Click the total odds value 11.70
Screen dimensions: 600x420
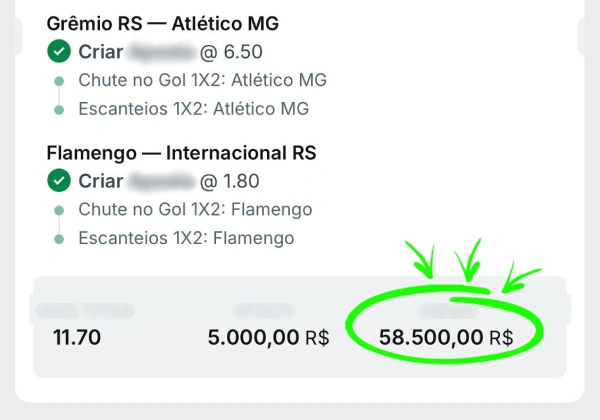click(x=77, y=338)
